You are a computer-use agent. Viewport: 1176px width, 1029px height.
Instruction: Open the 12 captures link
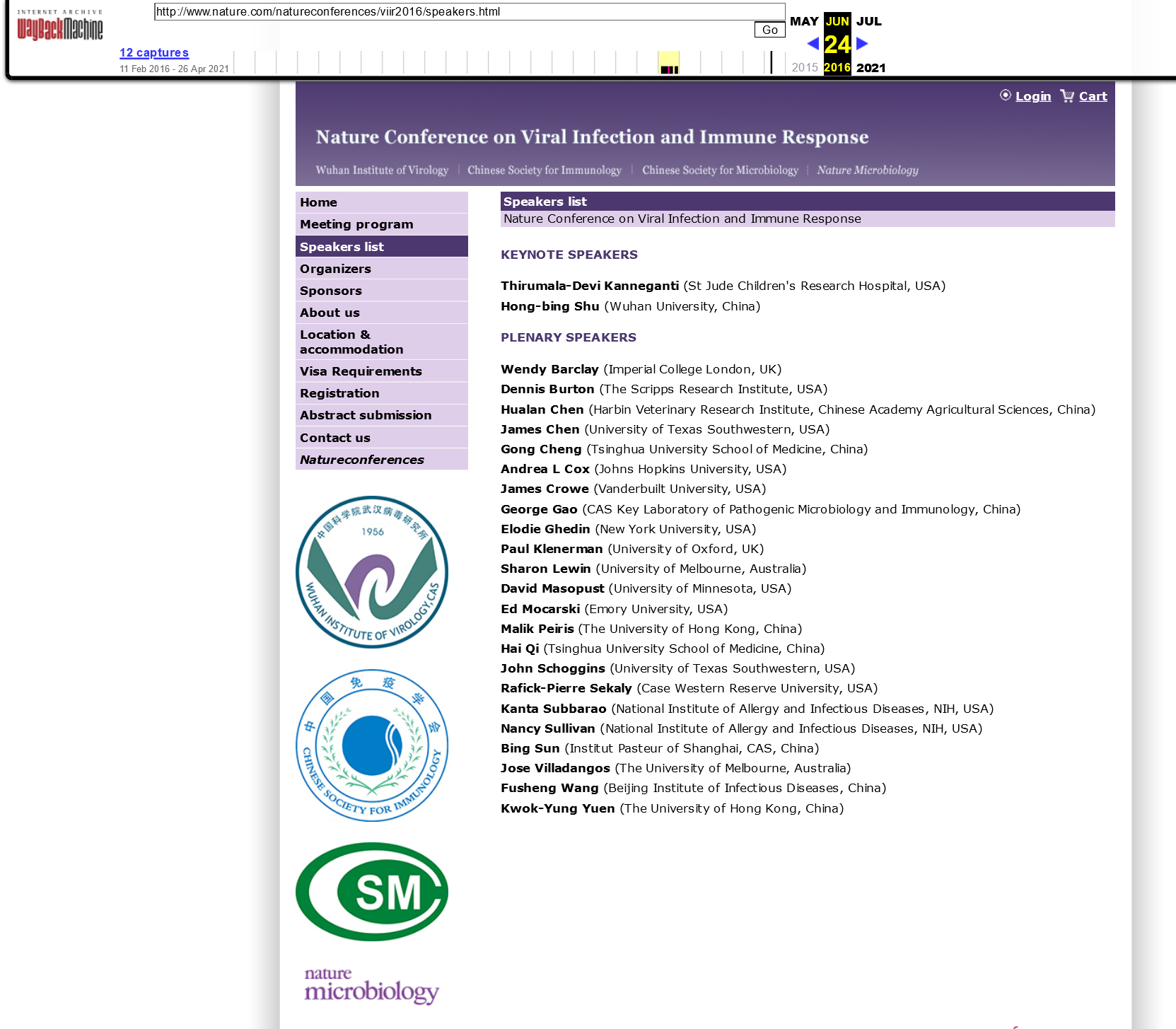click(x=154, y=52)
